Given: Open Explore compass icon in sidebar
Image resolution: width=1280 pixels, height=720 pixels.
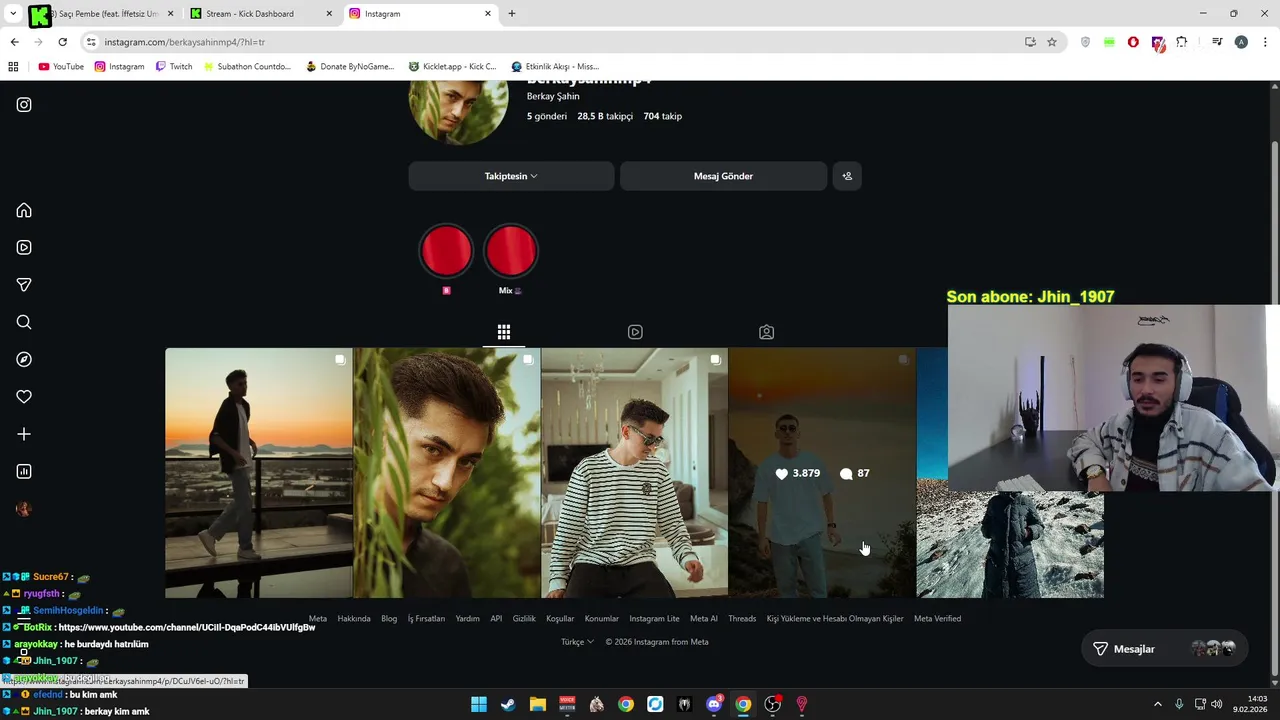Looking at the screenshot, I should (x=24, y=359).
